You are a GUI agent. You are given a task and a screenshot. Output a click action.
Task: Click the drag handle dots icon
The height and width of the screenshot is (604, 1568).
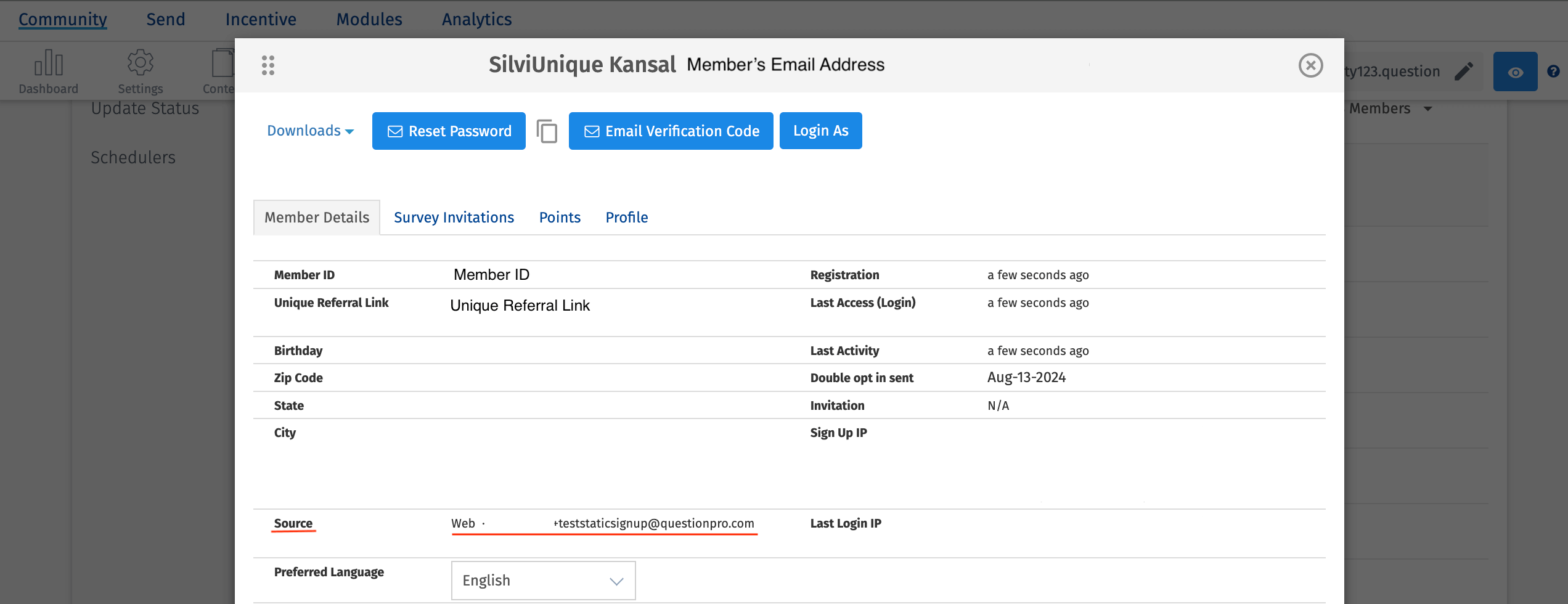(267, 65)
